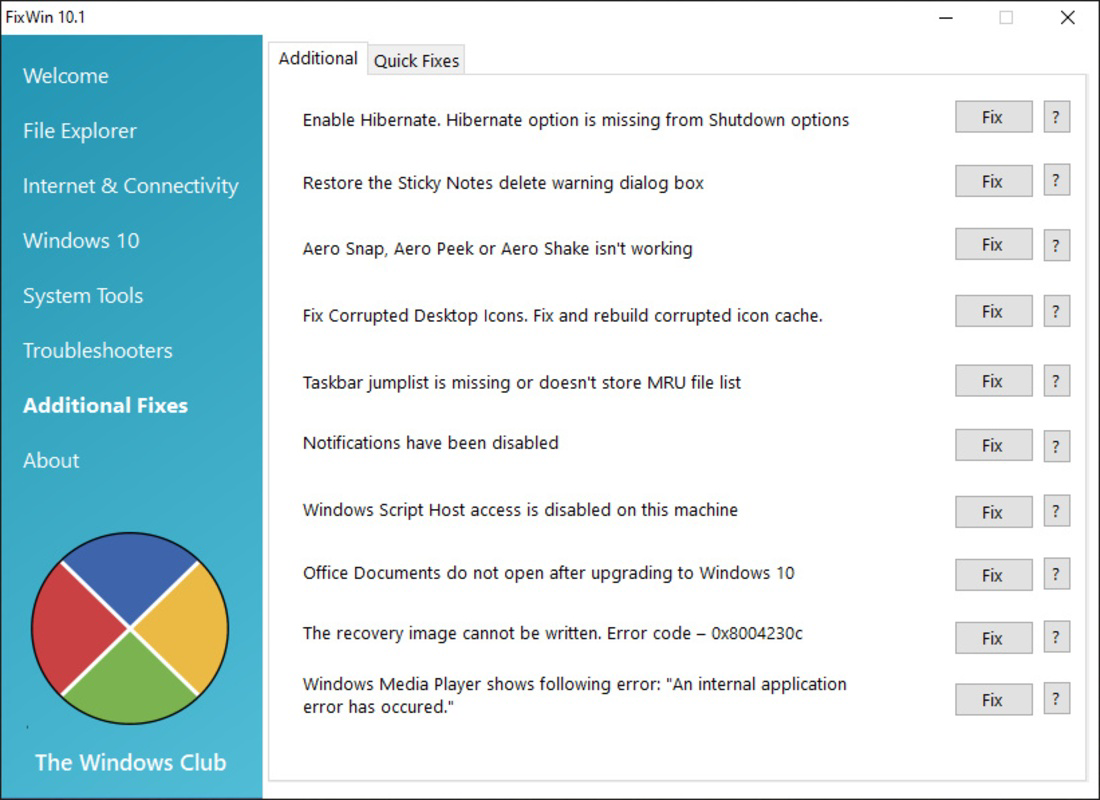The height and width of the screenshot is (800, 1100).
Task: Select the Windows 10 section
Action: coord(81,241)
